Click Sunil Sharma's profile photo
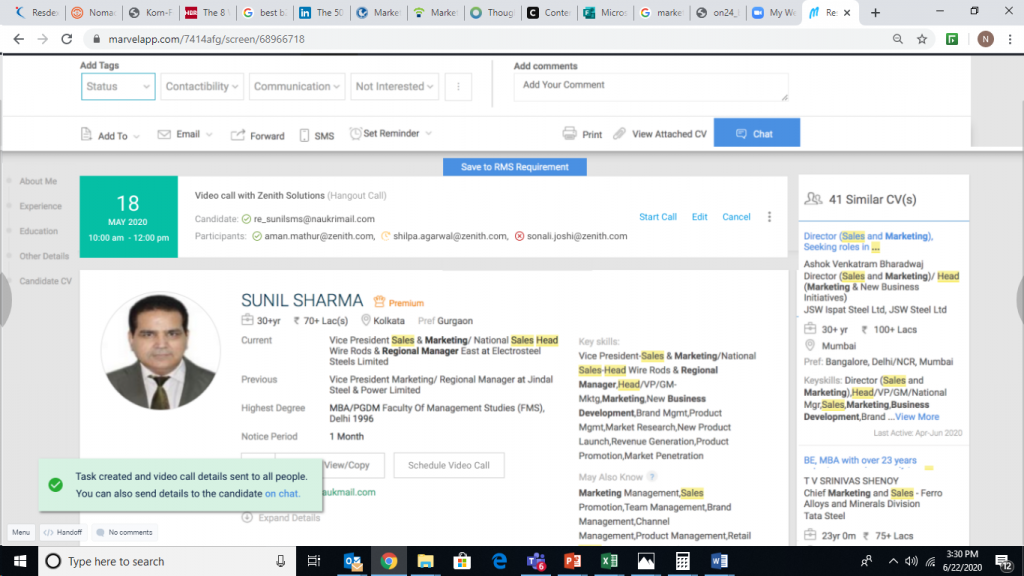The height and width of the screenshot is (576, 1024). click(x=160, y=351)
